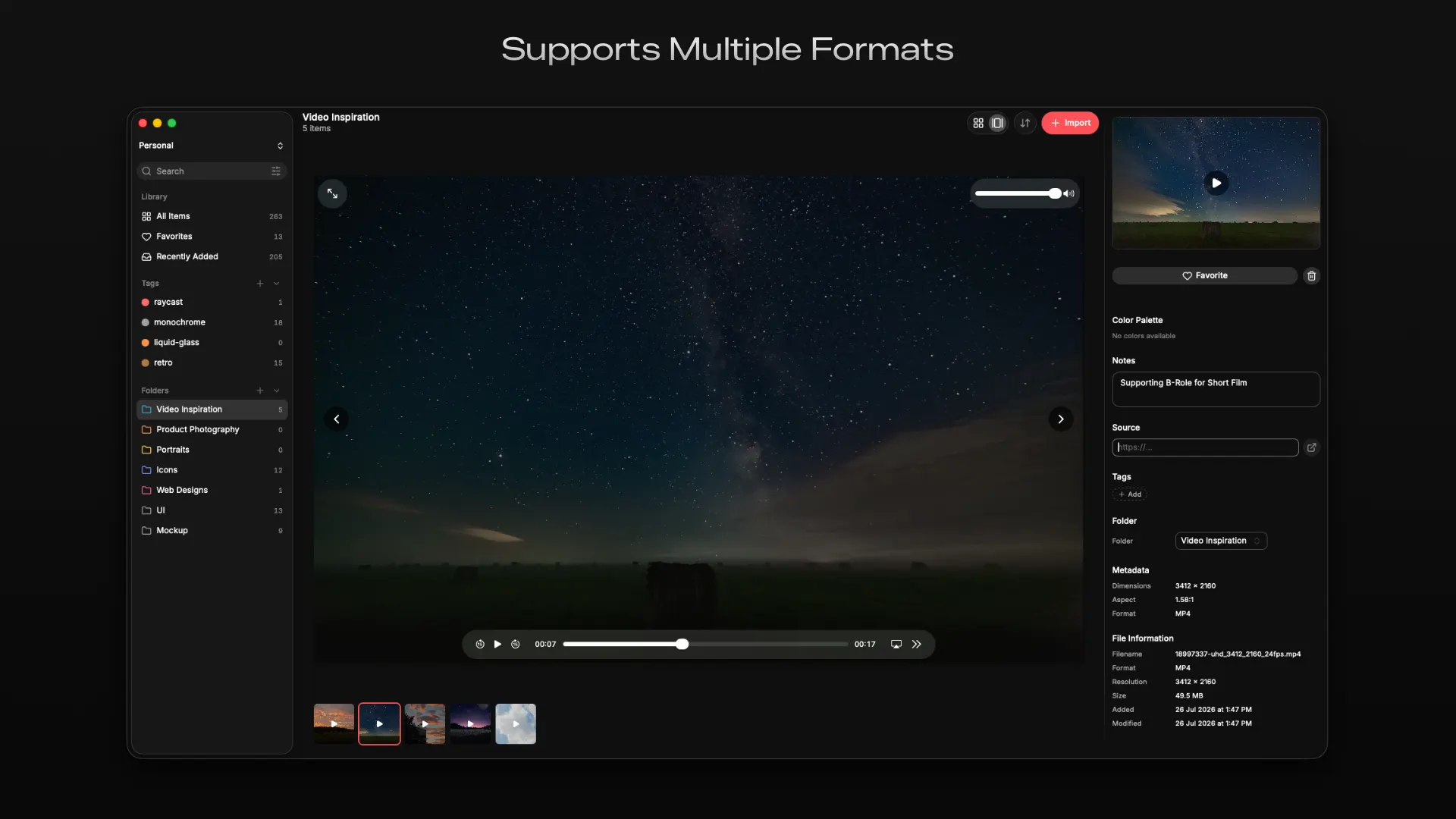
Task: Add a tag to this item
Action: coord(1130,494)
